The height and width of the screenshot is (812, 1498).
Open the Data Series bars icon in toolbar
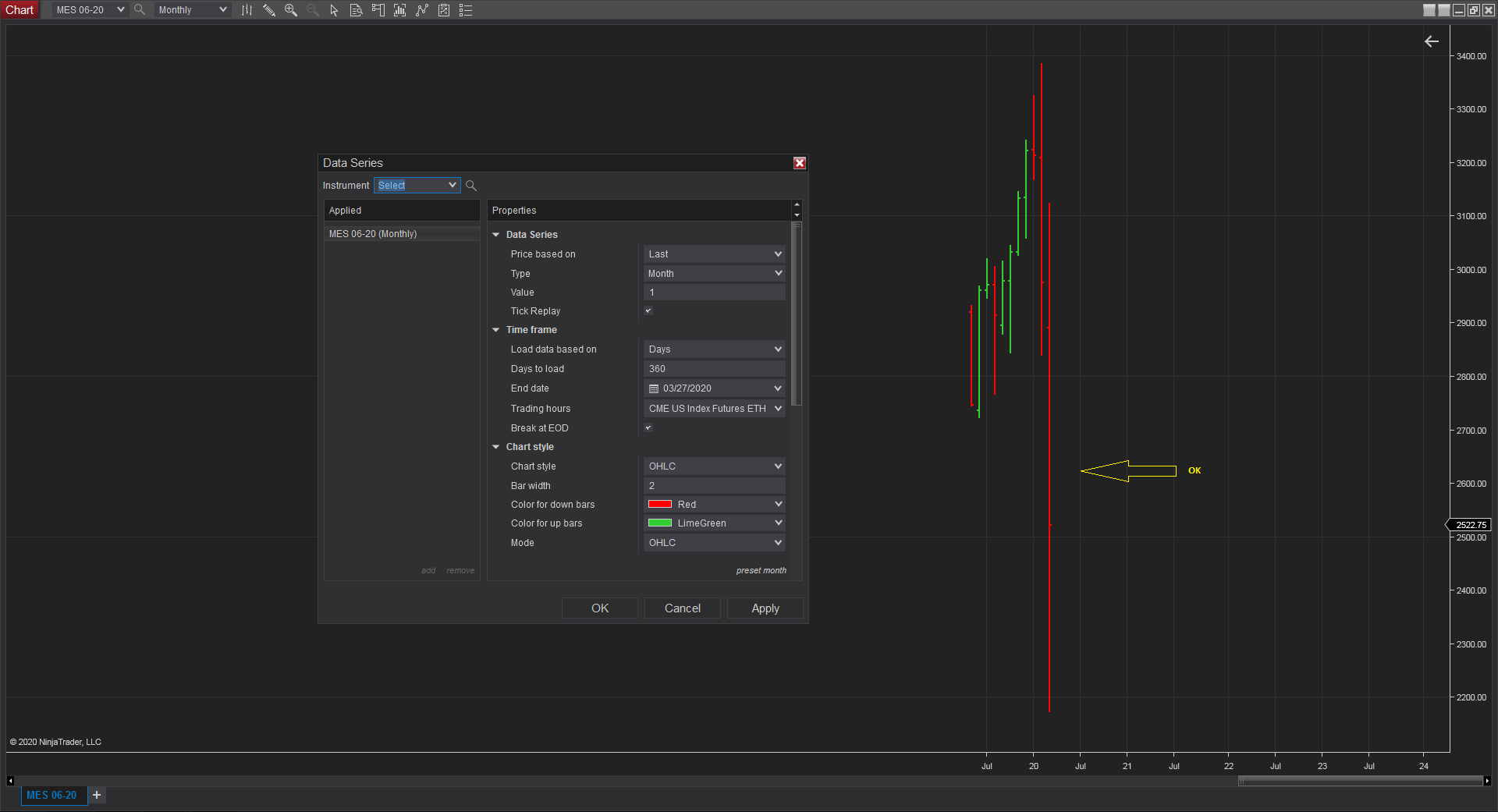247,10
